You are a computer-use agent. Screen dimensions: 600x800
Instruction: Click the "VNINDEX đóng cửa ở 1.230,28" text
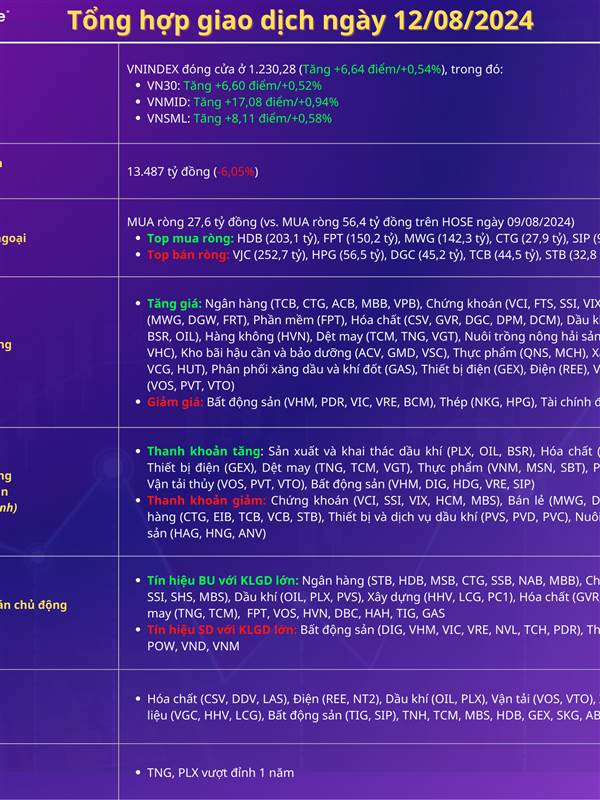point(211,69)
